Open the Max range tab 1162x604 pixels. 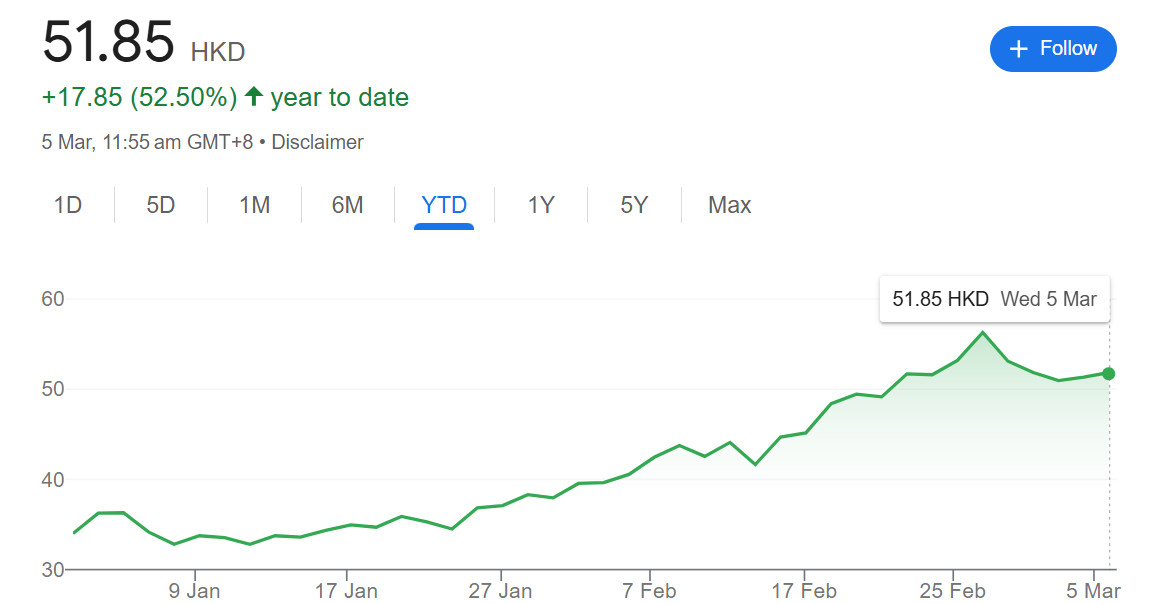(729, 205)
